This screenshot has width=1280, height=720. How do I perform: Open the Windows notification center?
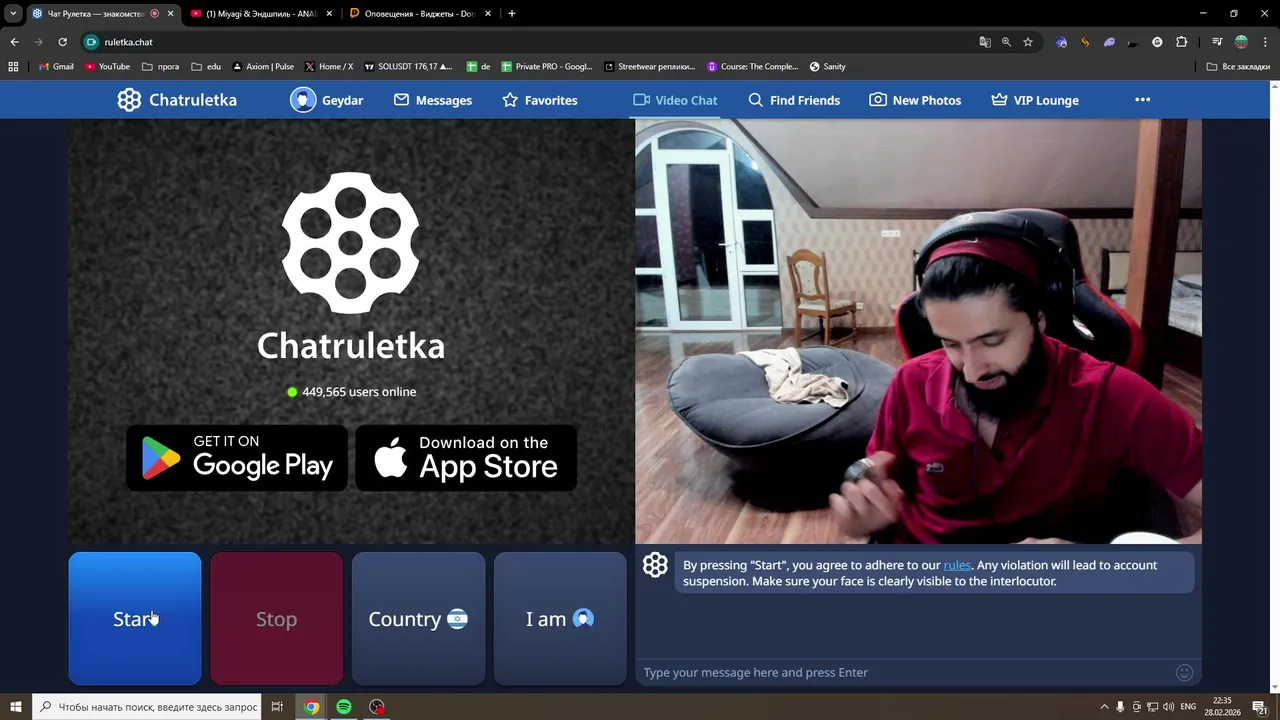click(x=1259, y=707)
